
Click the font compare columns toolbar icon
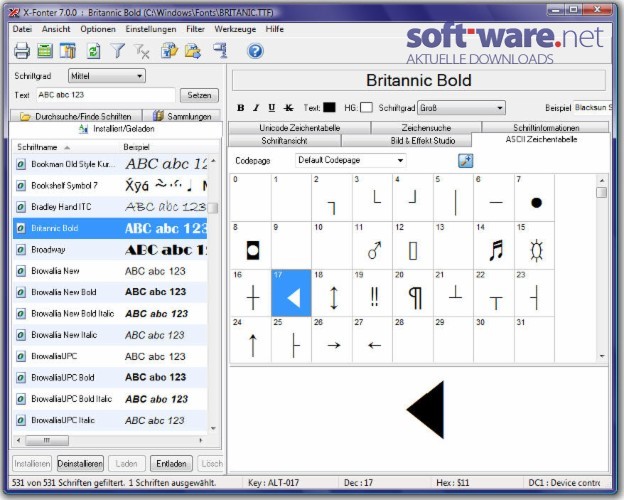click(x=68, y=51)
